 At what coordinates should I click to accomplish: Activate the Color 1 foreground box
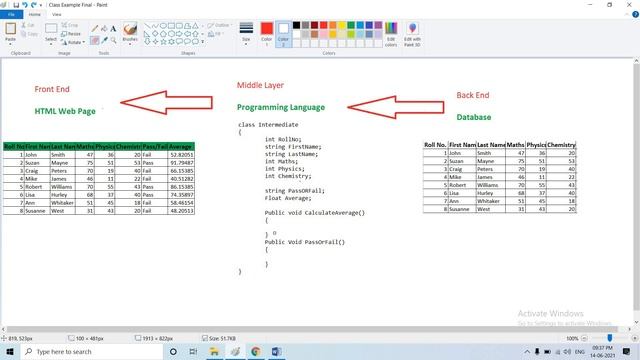[267, 34]
